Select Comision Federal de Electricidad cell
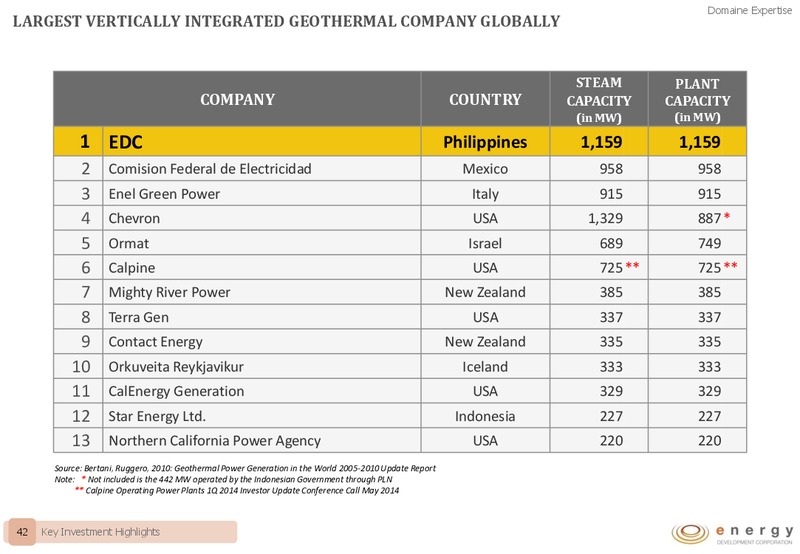Viewport: 800px width, 554px height. click(x=262, y=168)
